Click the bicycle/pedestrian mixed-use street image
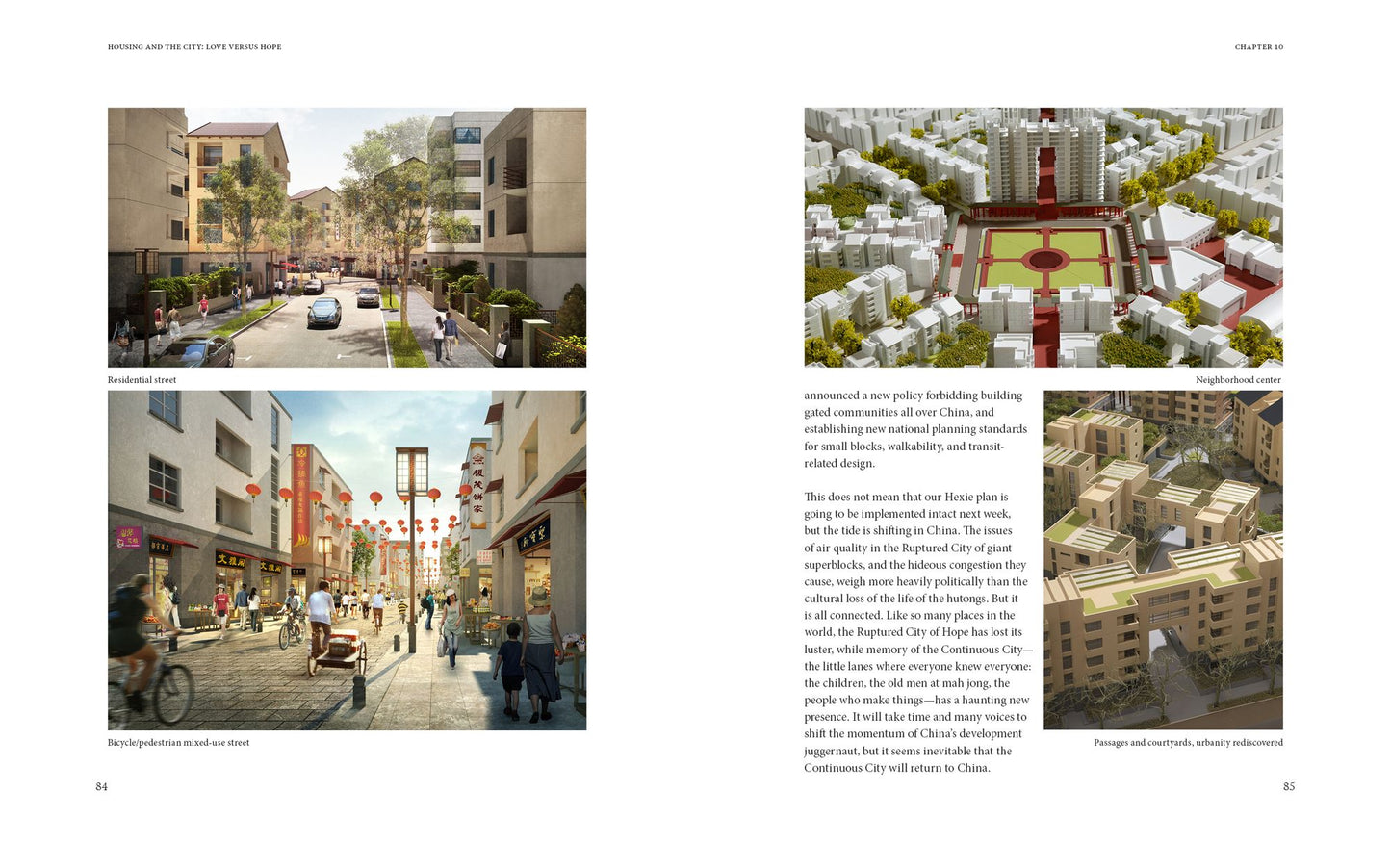The width and height of the screenshot is (1391, 868). (347, 560)
